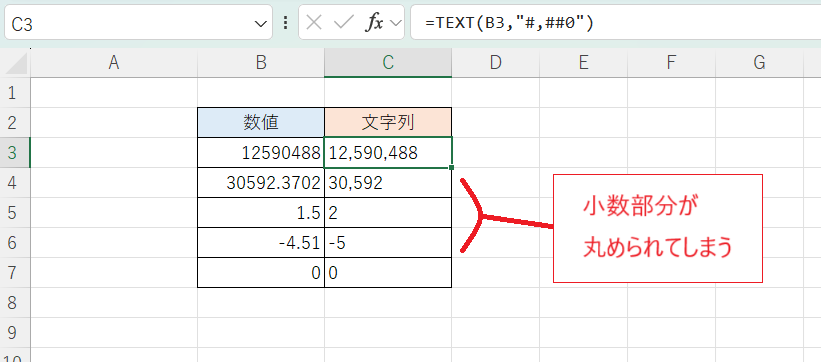Click the Insert Function fx icon
The image size is (821, 362).
click(x=374, y=23)
